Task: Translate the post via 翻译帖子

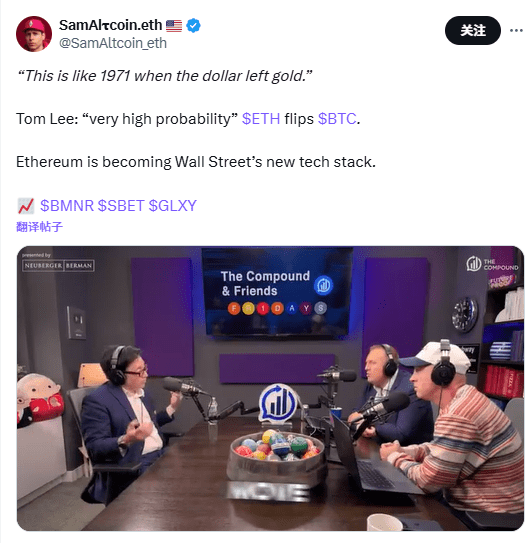Action: 39,227
